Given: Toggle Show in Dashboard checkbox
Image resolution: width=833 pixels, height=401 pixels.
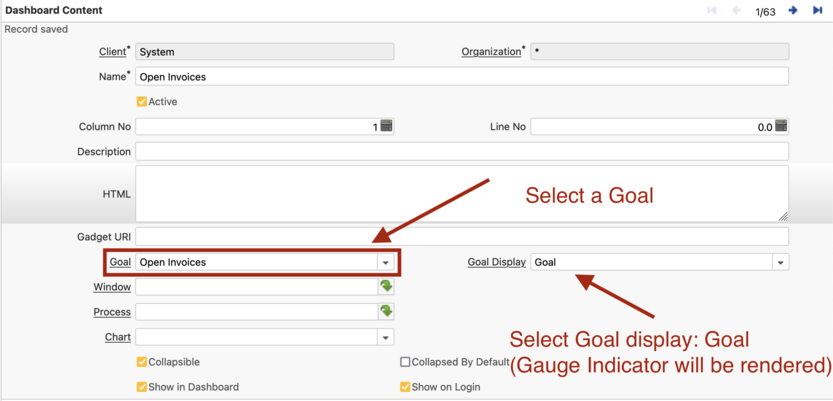Looking at the screenshot, I should point(142,387).
